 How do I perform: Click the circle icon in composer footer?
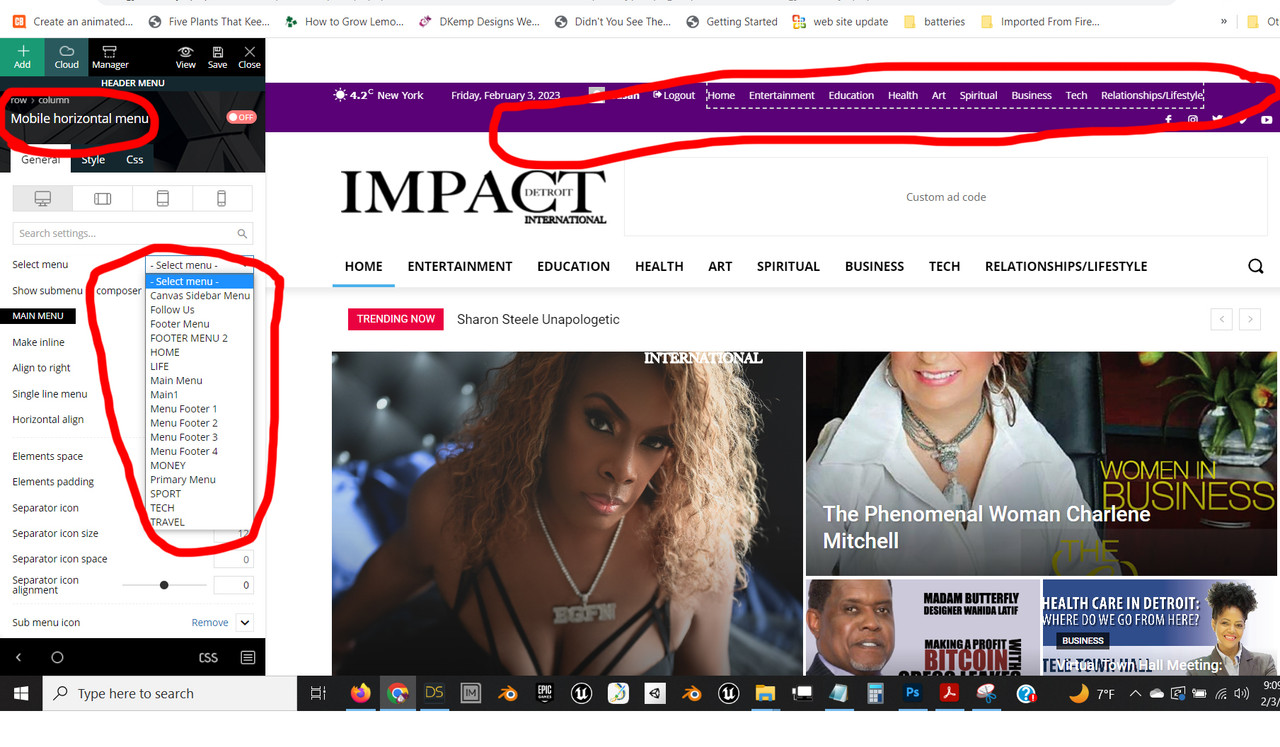tap(57, 657)
